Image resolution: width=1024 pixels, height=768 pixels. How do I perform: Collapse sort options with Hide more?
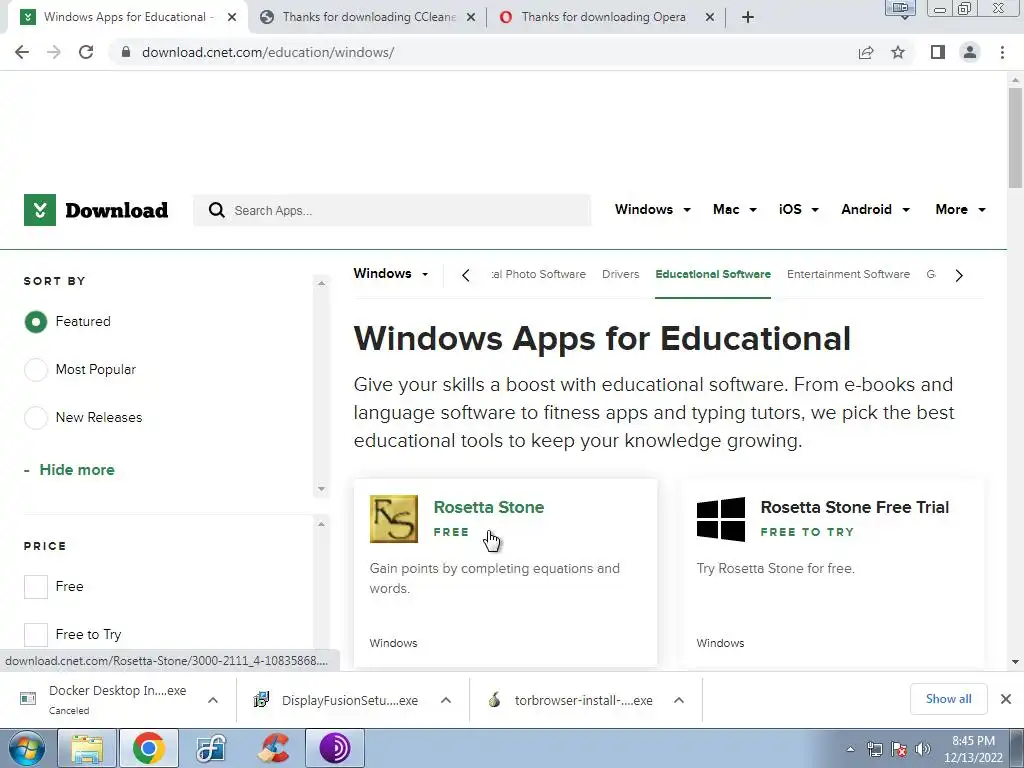pyautogui.click(x=77, y=470)
